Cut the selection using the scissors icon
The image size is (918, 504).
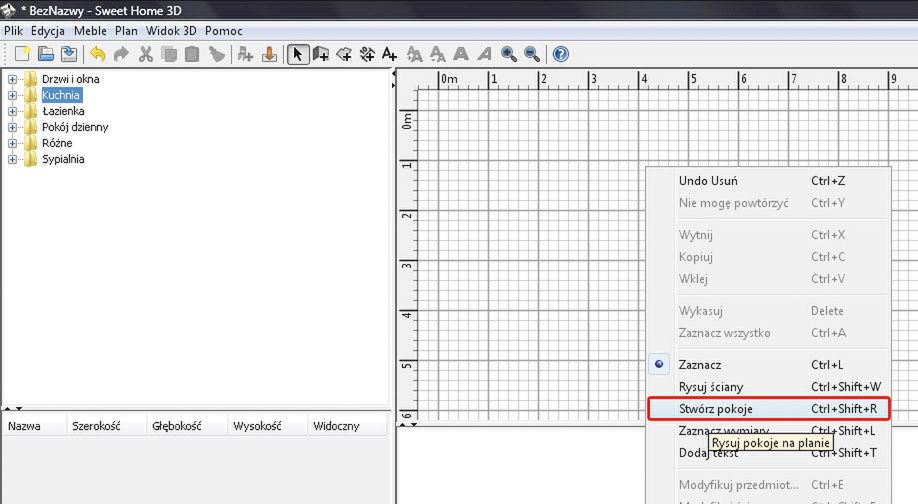tap(146, 54)
